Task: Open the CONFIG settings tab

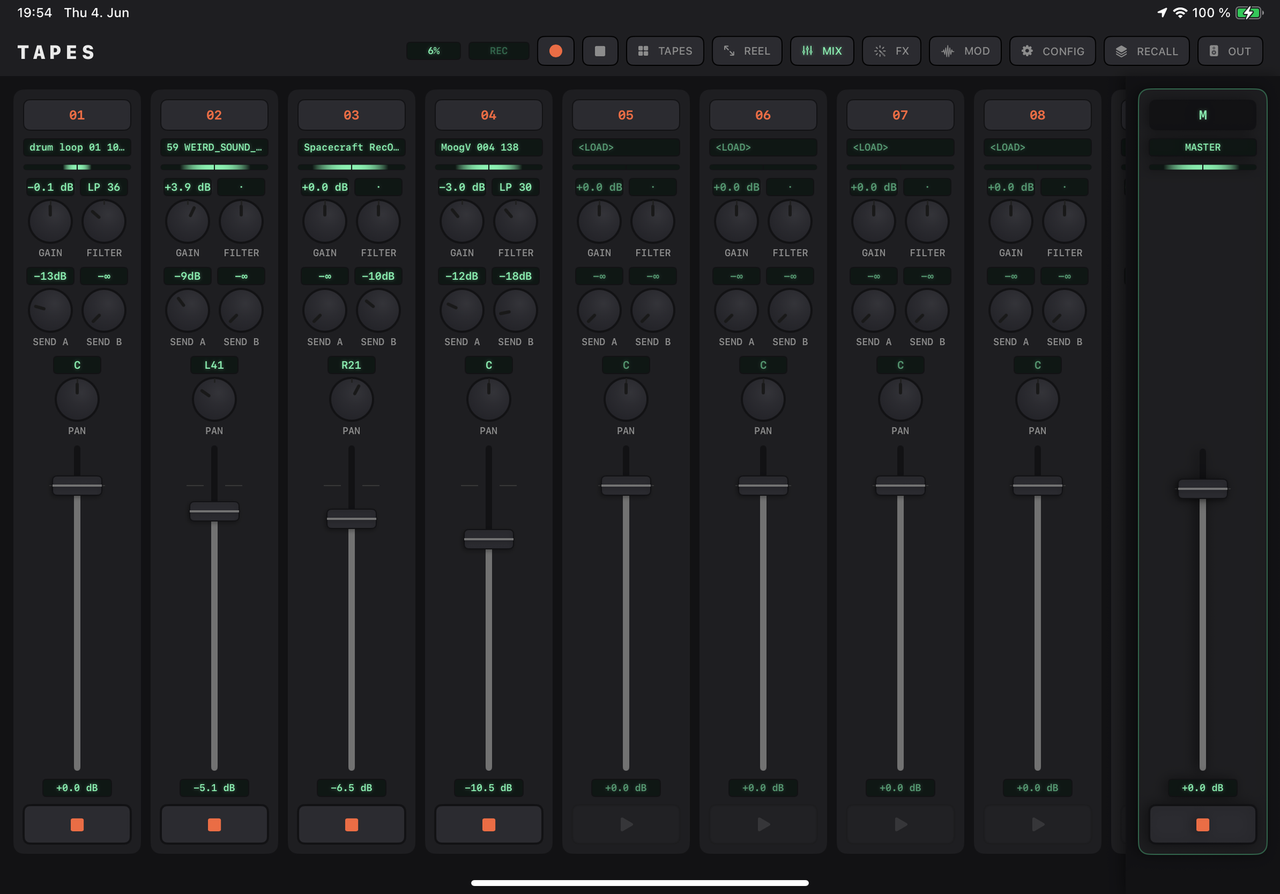Action: 1052,51
